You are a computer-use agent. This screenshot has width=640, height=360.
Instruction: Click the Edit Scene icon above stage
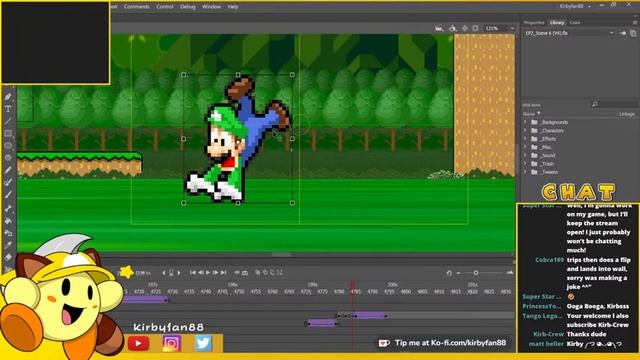click(439, 28)
